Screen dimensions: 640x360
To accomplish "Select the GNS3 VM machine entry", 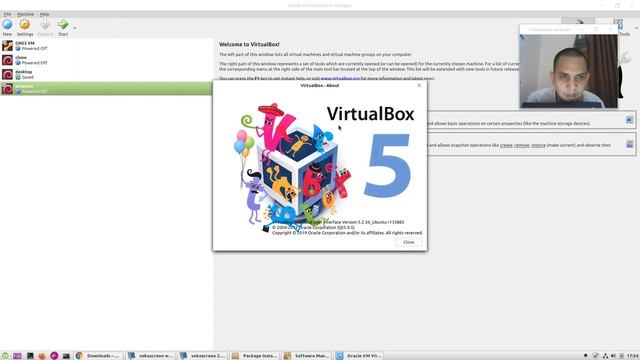I will coord(106,46).
